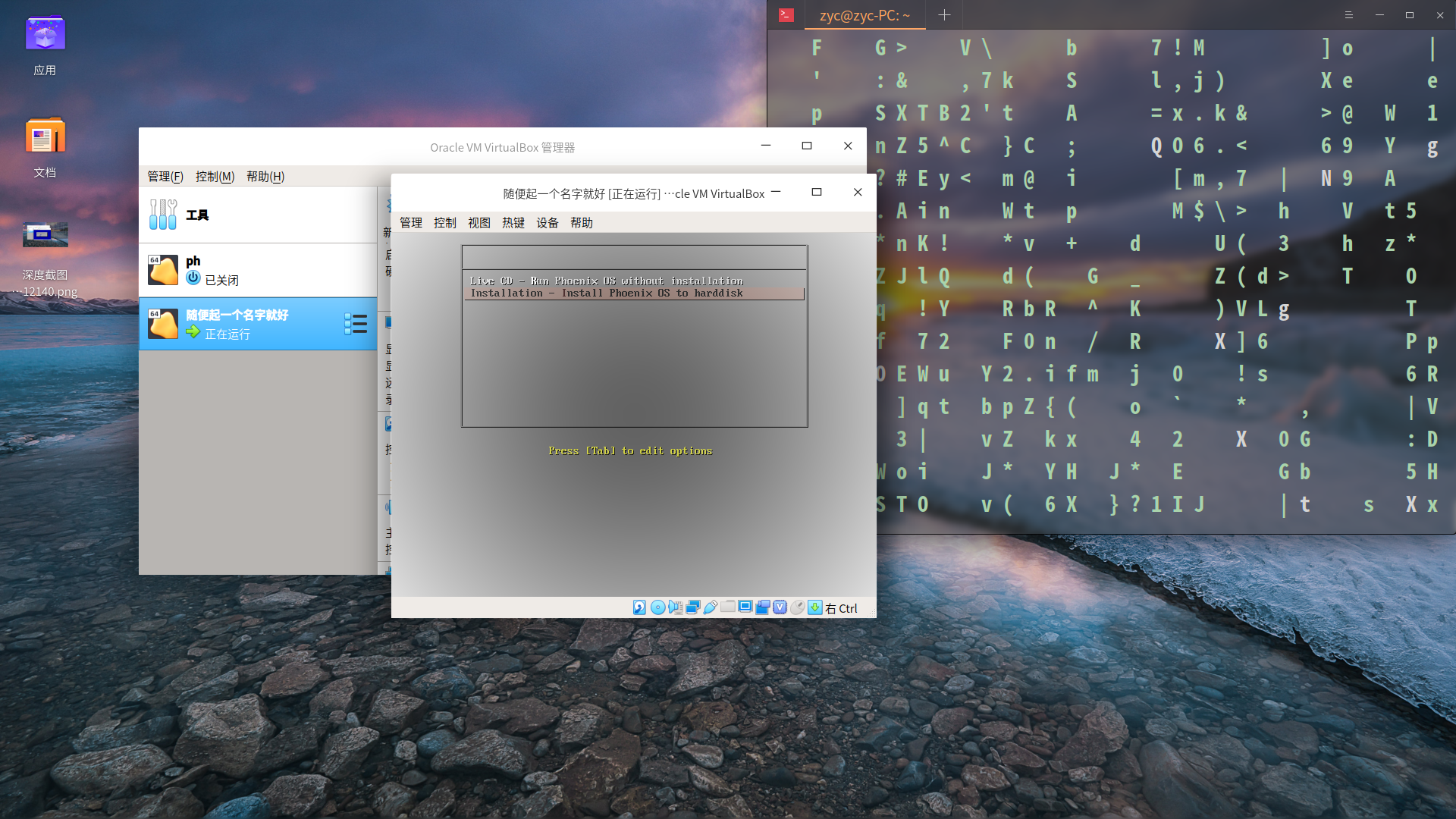This screenshot has height=819, width=1456.
Task: Close the running VM window
Action: [x=858, y=192]
